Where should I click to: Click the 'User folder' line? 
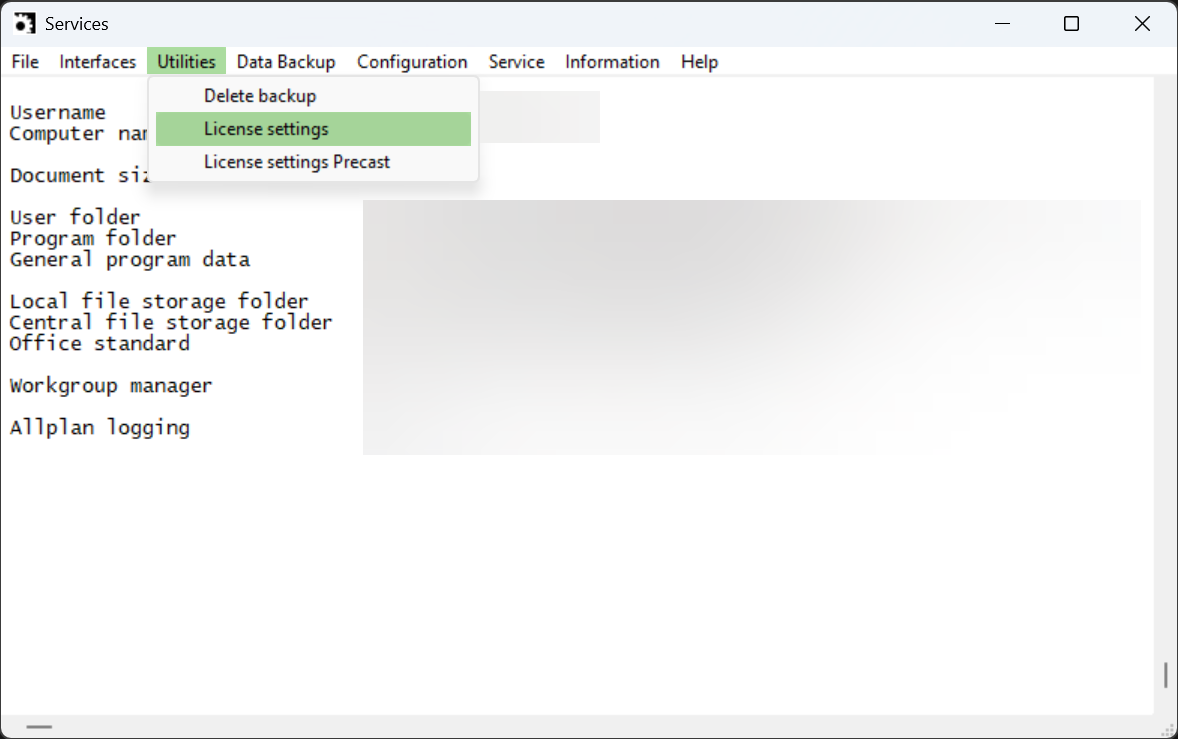(x=74, y=217)
